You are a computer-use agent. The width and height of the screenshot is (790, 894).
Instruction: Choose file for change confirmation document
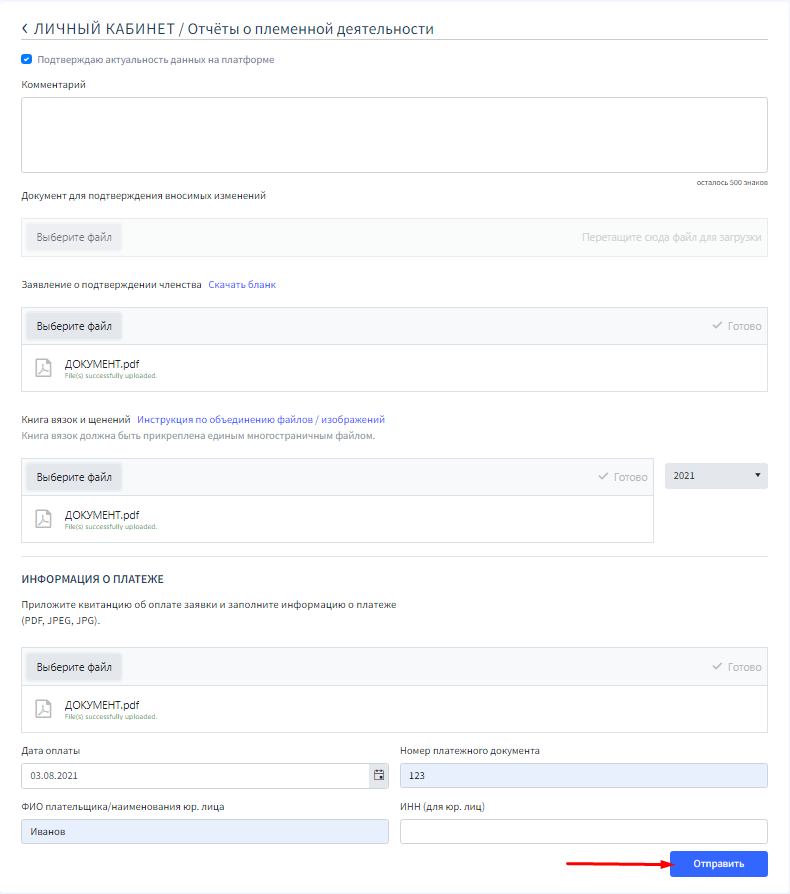(x=74, y=238)
